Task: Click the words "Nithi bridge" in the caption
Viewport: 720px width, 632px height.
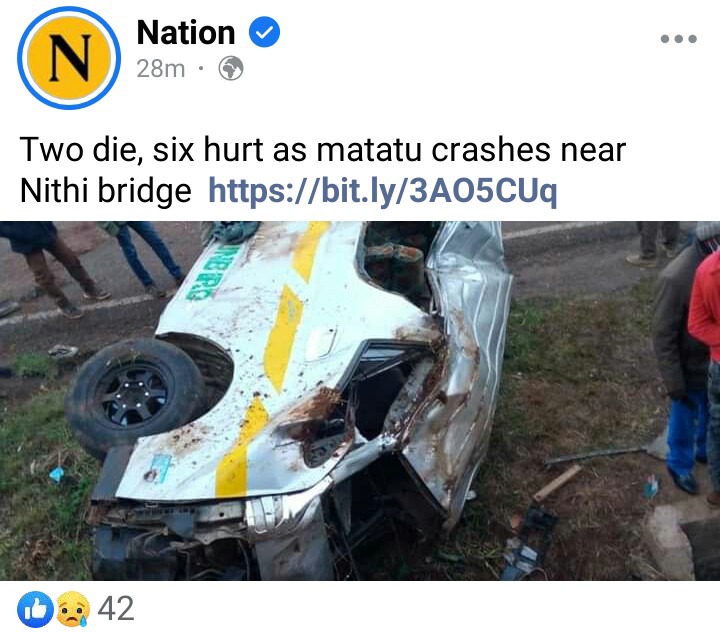Action: point(106,190)
